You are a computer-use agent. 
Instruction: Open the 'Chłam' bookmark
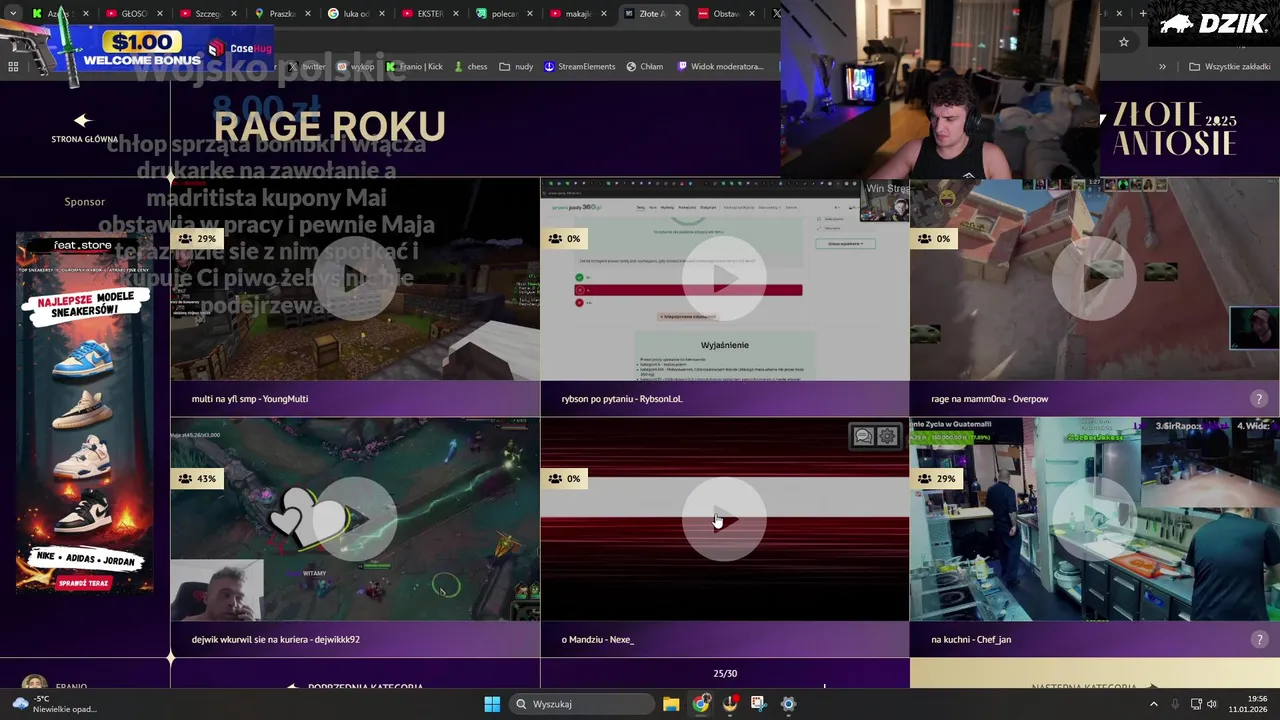[x=645, y=67]
